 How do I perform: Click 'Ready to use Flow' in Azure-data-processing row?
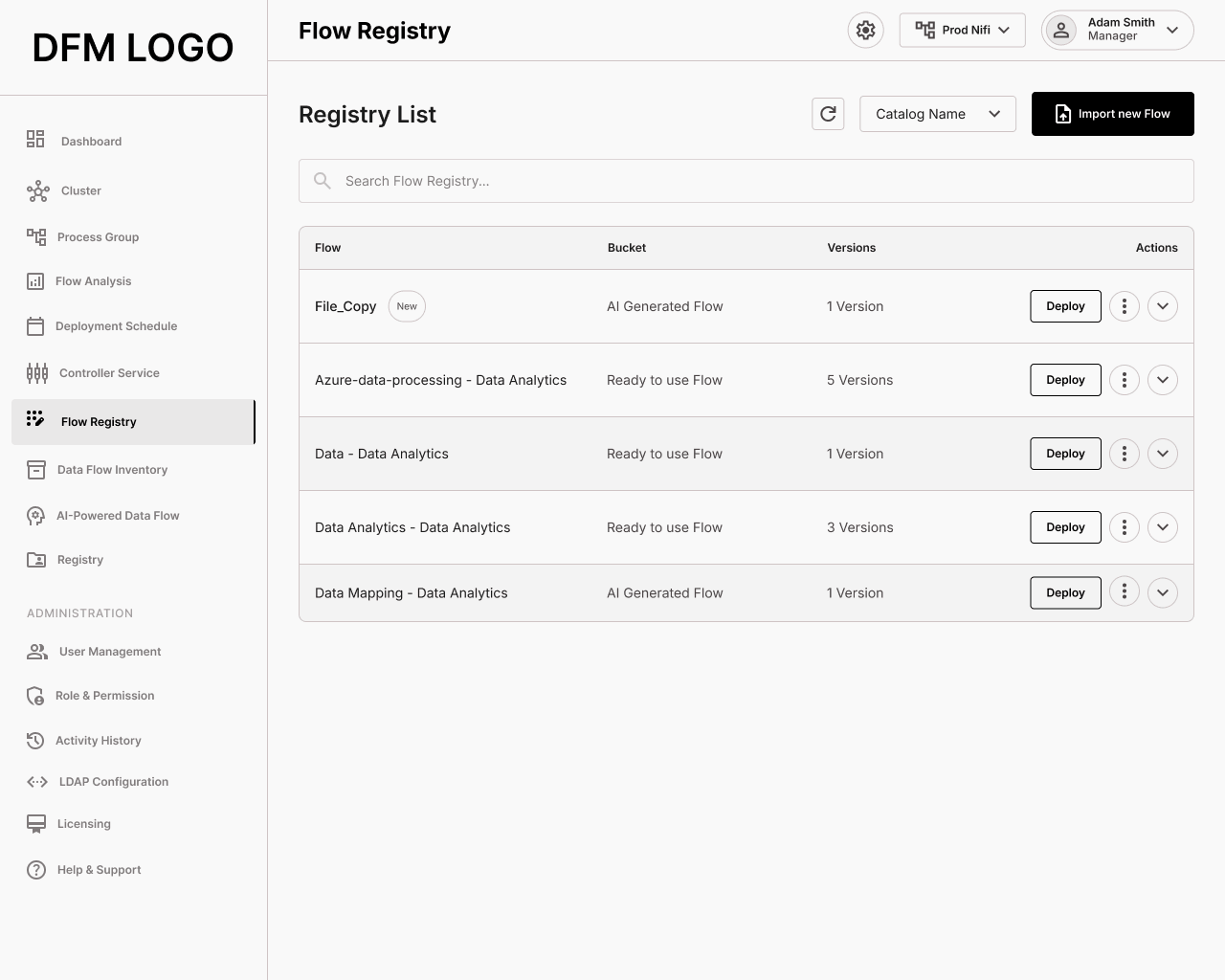pyautogui.click(x=664, y=380)
